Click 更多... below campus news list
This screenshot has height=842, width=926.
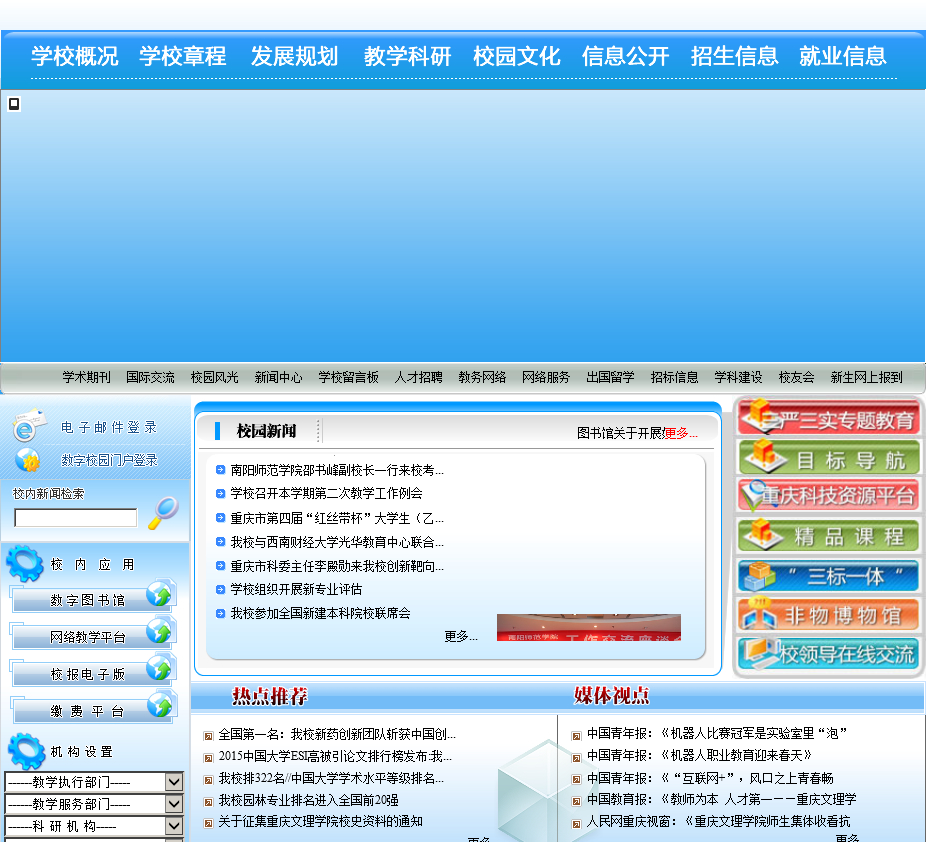click(x=461, y=636)
